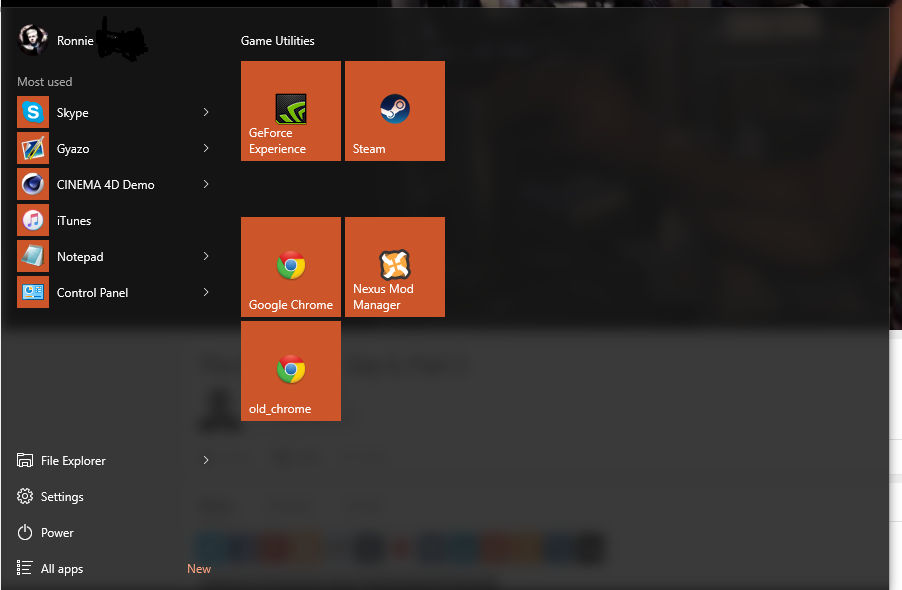This screenshot has width=902, height=590.
Task: Open Nexus Mod Manager tile
Action: click(x=395, y=267)
